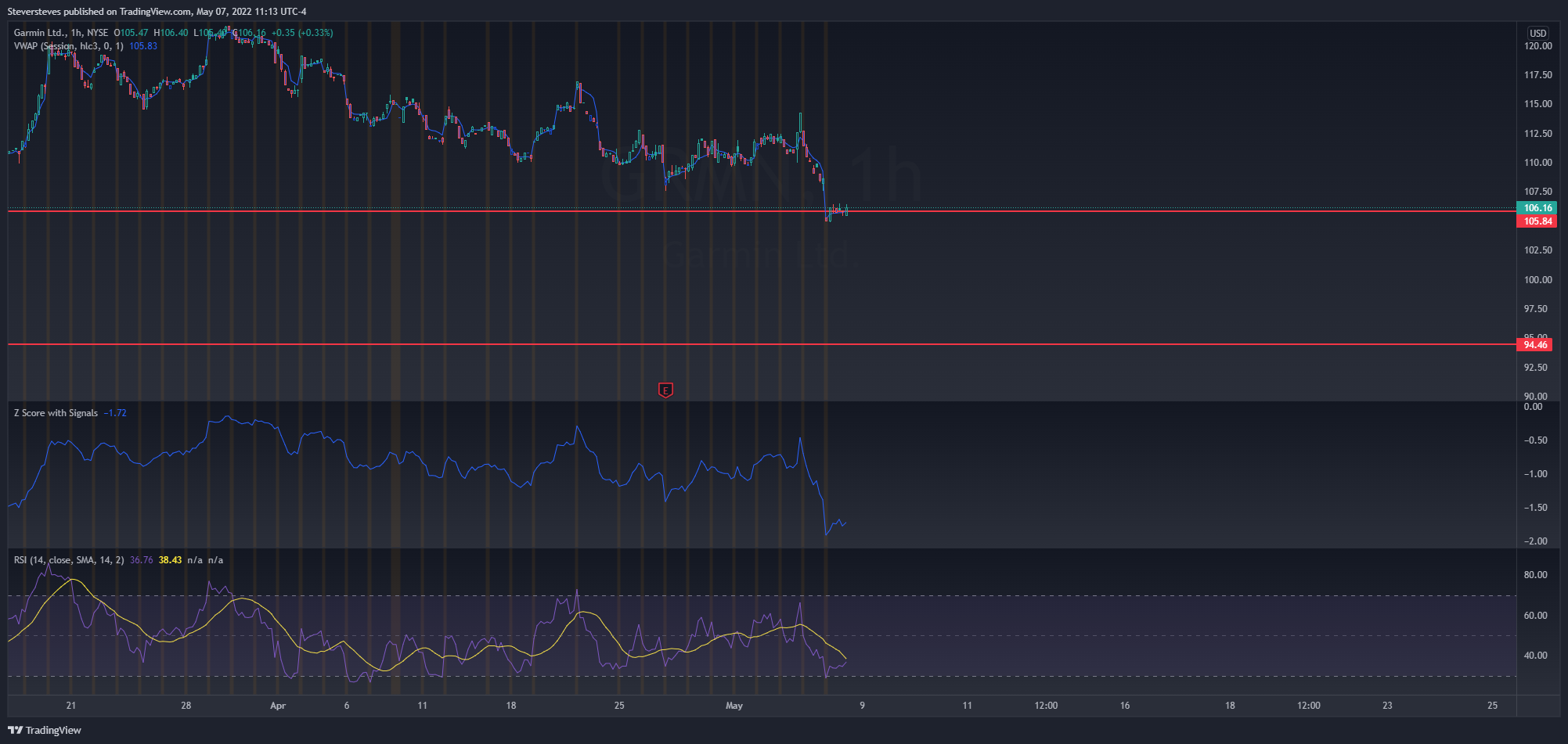The width and height of the screenshot is (1568, 744).
Task: Click the 80.00 level on RSI scale
Action: coord(1535,575)
